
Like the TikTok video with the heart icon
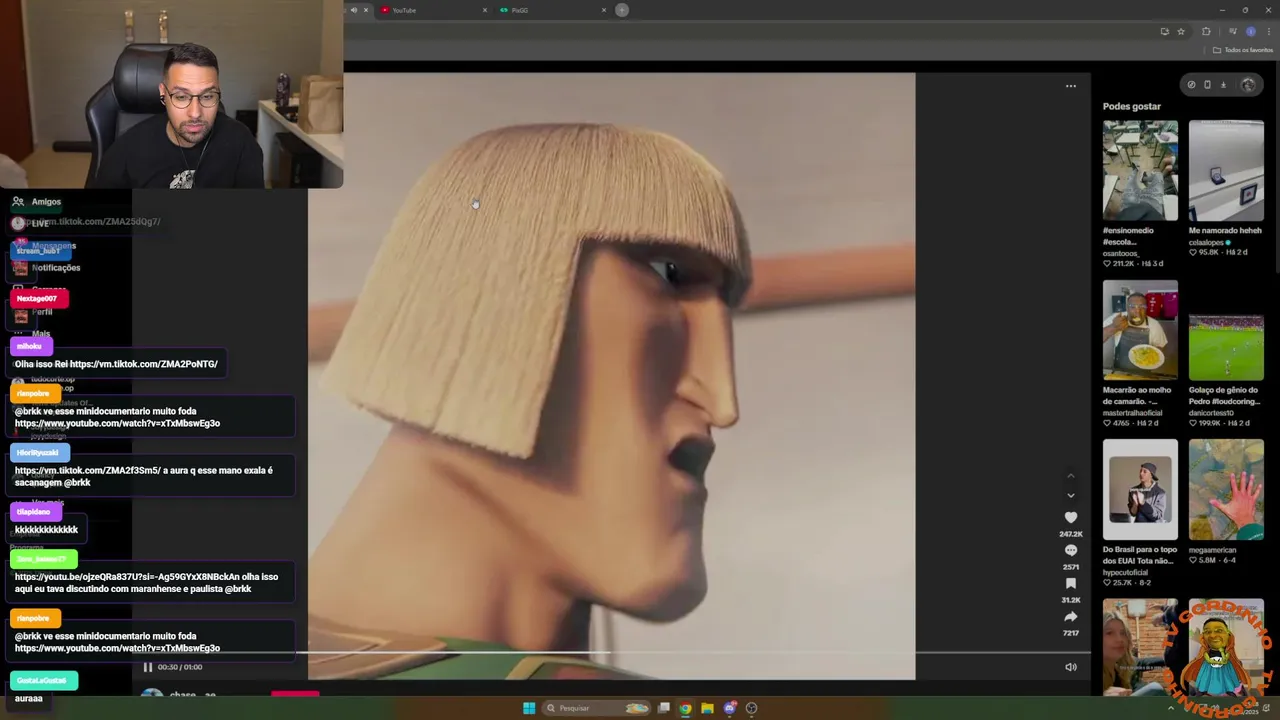[x=1070, y=517]
